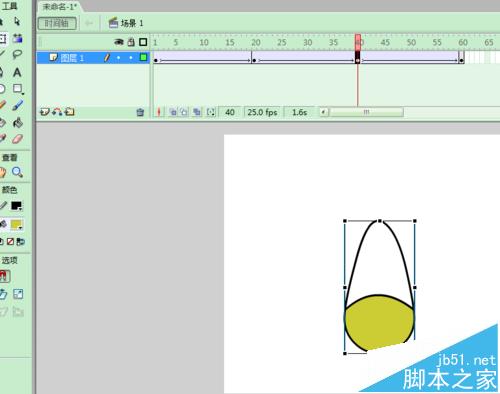Image resolution: width=500 pixels, height=394 pixels.
Task: Switch to the 未命名-1* document tab
Action: [x=59, y=6]
